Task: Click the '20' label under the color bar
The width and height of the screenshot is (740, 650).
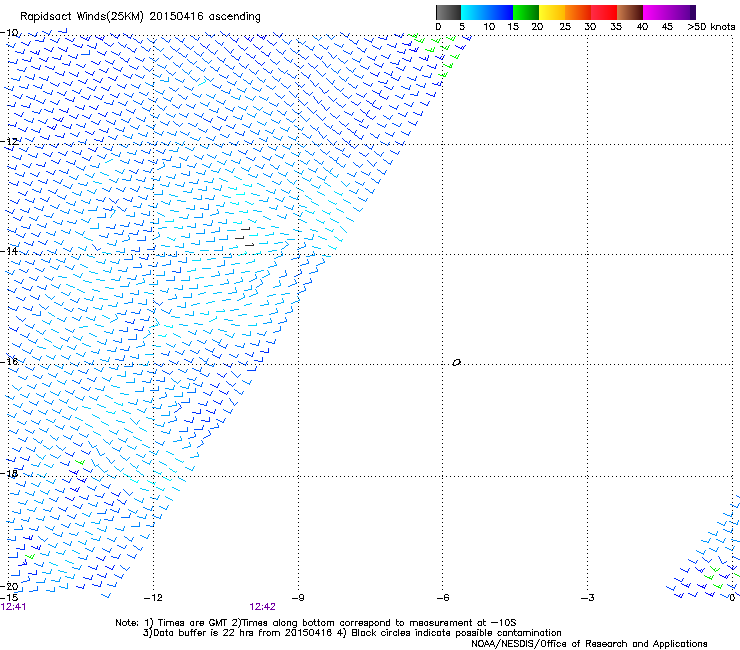Action: (537, 27)
